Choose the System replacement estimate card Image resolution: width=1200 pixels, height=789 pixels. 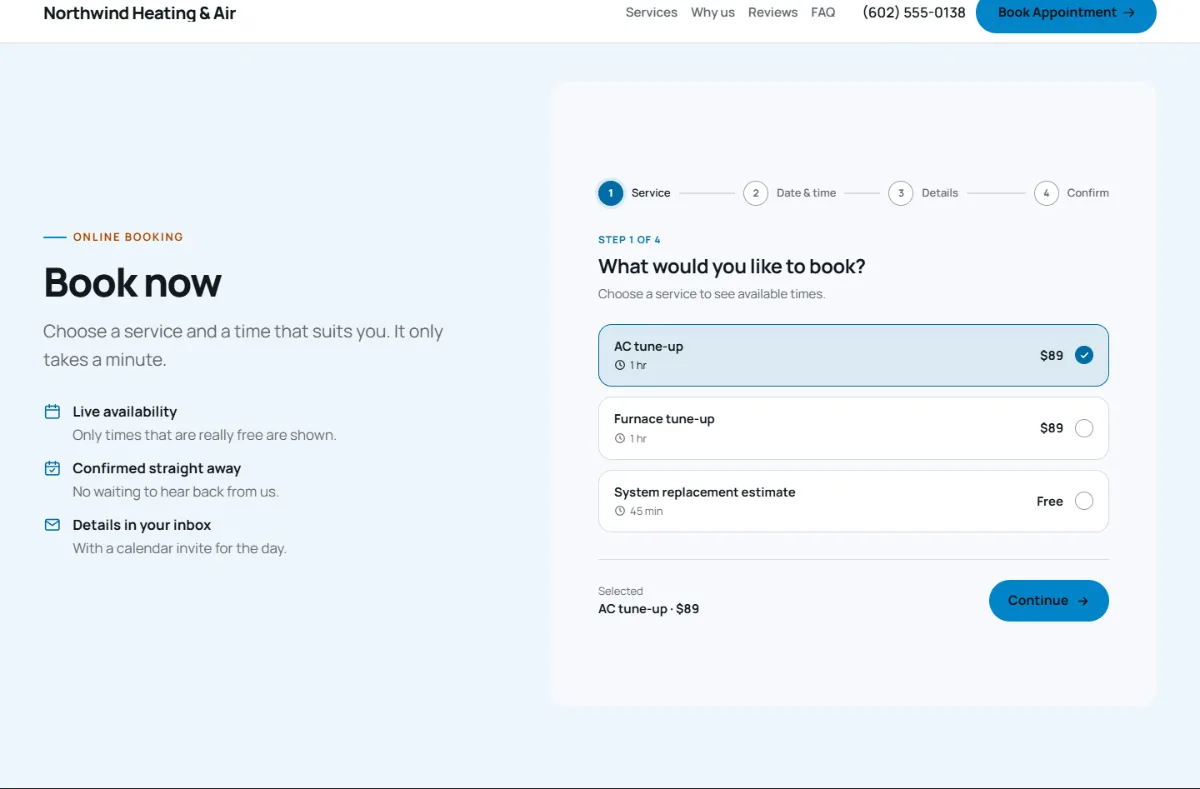coord(853,501)
